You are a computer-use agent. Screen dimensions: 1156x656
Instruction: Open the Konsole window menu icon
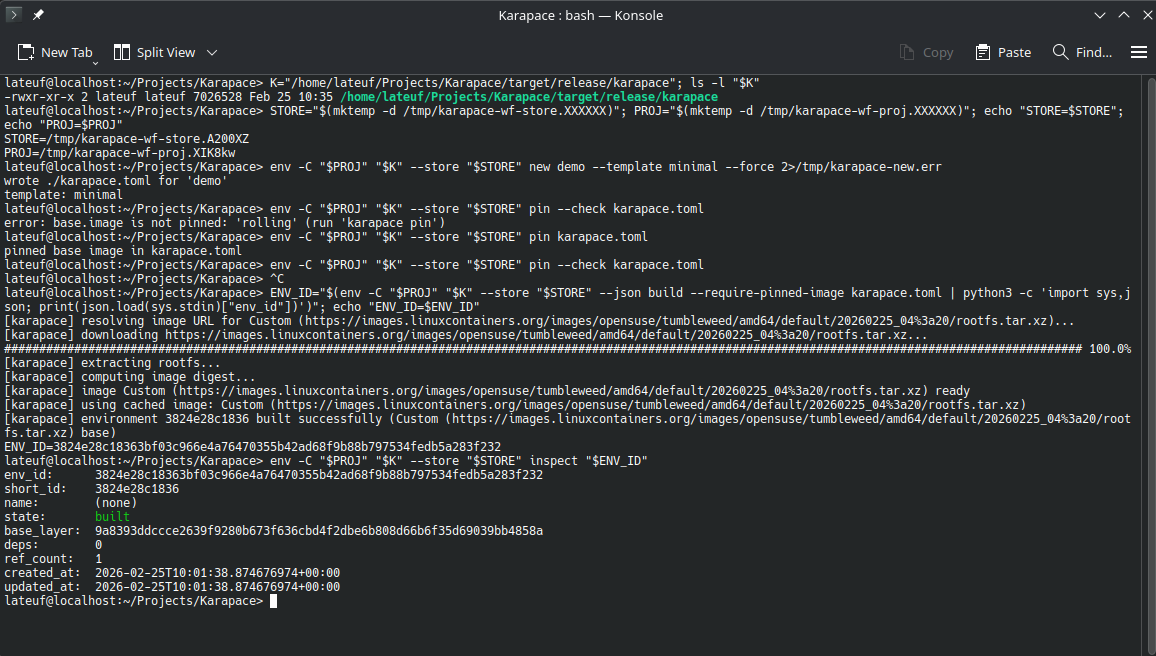click(x=16, y=16)
